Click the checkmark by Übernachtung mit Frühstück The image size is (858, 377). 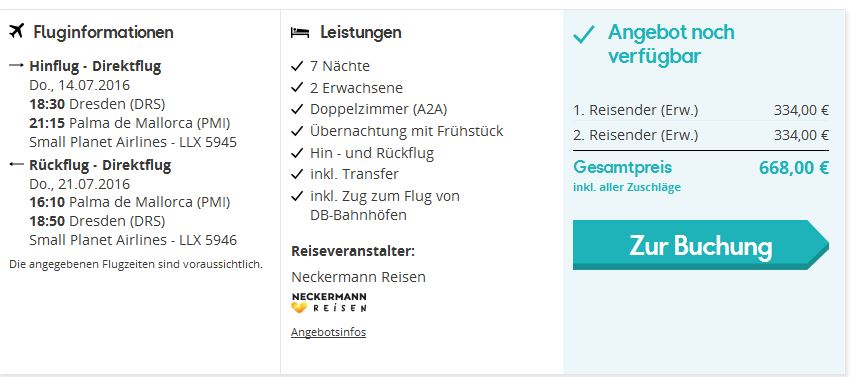(x=297, y=131)
